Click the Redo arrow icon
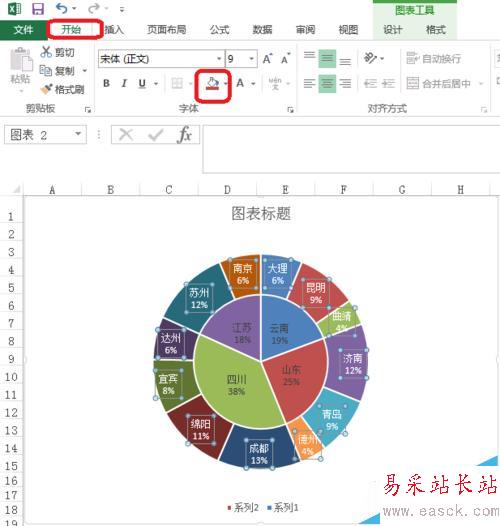 tap(94, 8)
